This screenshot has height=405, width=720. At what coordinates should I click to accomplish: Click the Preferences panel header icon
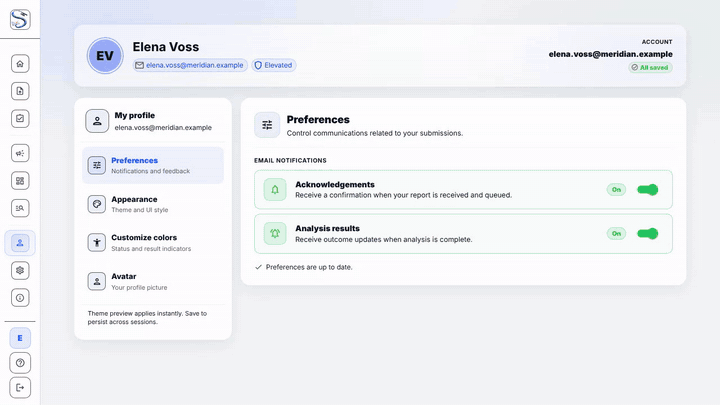click(267, 125)
